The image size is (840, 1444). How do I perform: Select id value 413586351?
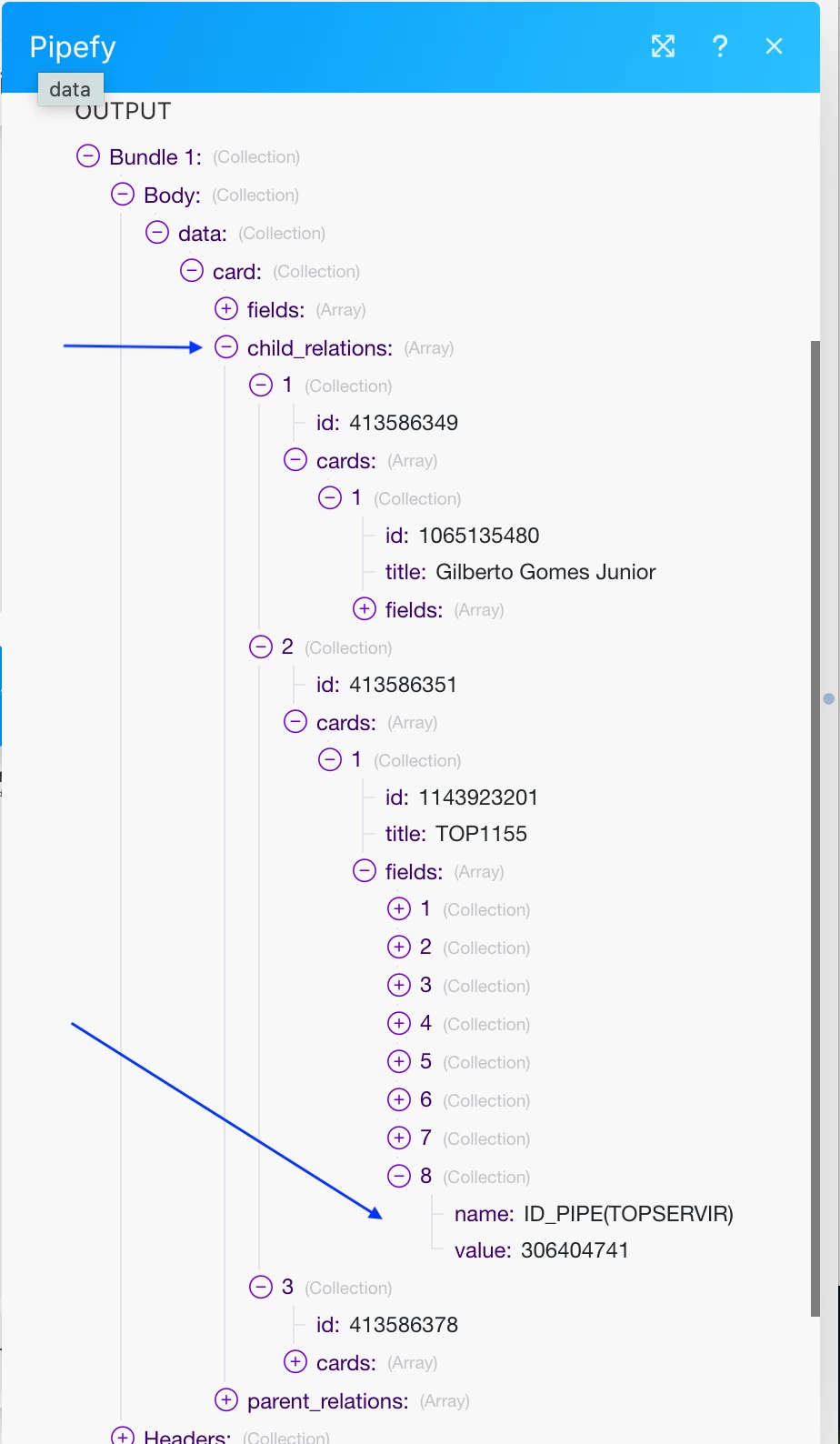click(403, 685)
